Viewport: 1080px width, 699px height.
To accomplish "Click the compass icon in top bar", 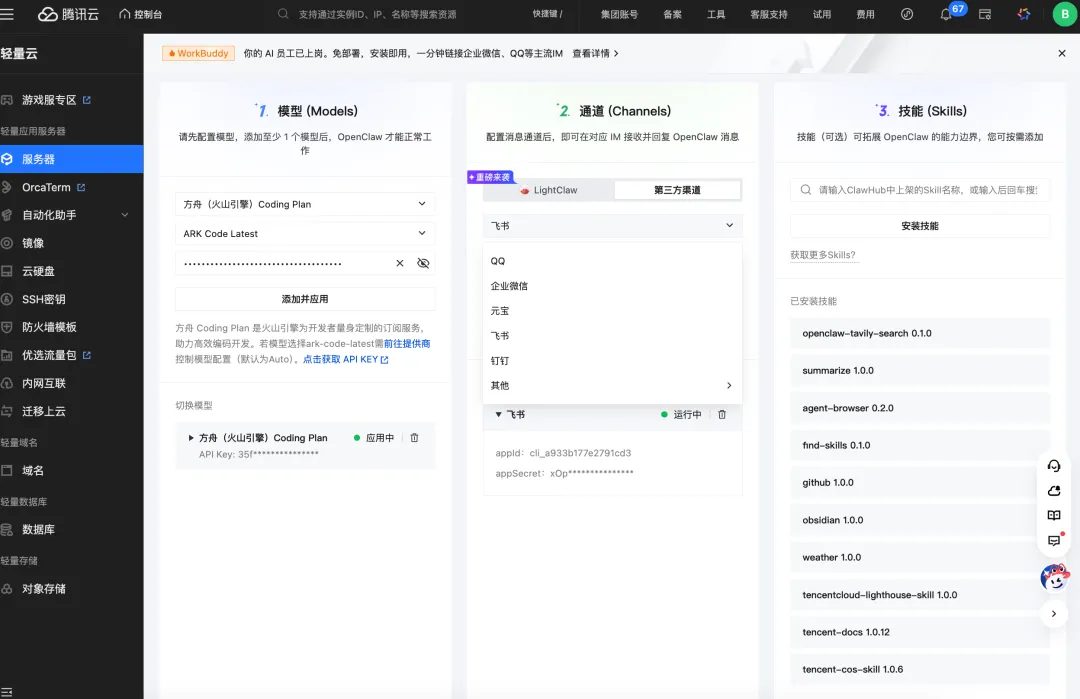I will [907, 14].
